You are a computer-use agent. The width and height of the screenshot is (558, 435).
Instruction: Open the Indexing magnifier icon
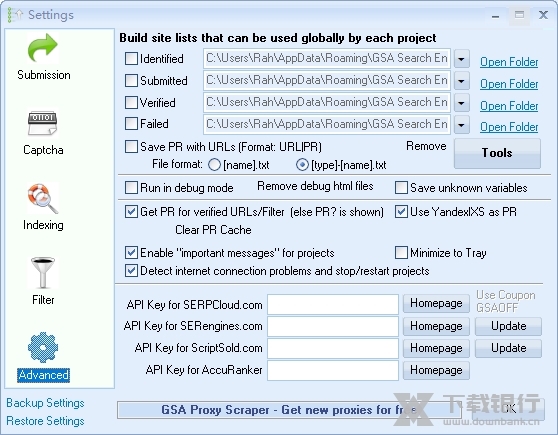pyautogui.click(x=43, y=198)
